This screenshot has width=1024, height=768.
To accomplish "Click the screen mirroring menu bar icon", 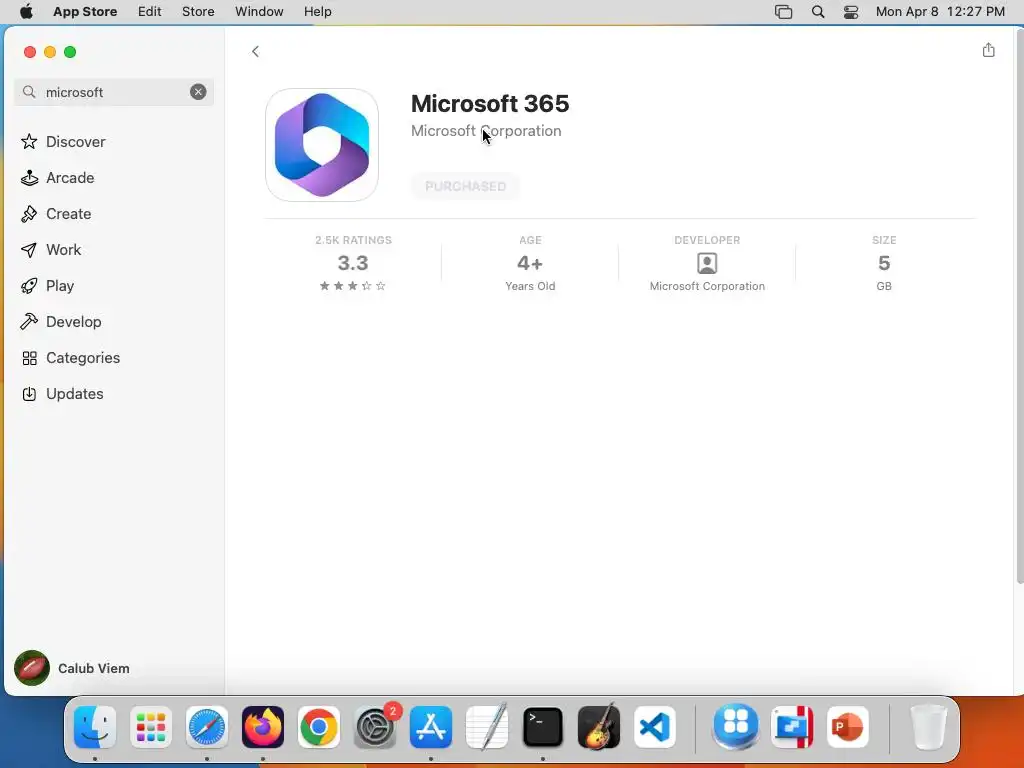I will pyautogui.click(x=783, y=12).
